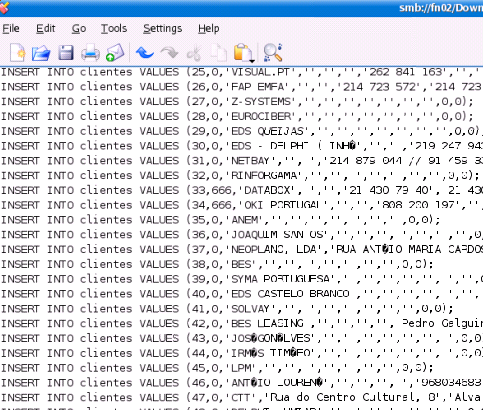Save the document with floppy icon
The height and width of the screenshot is (410, 483).
tap(66, 53)
